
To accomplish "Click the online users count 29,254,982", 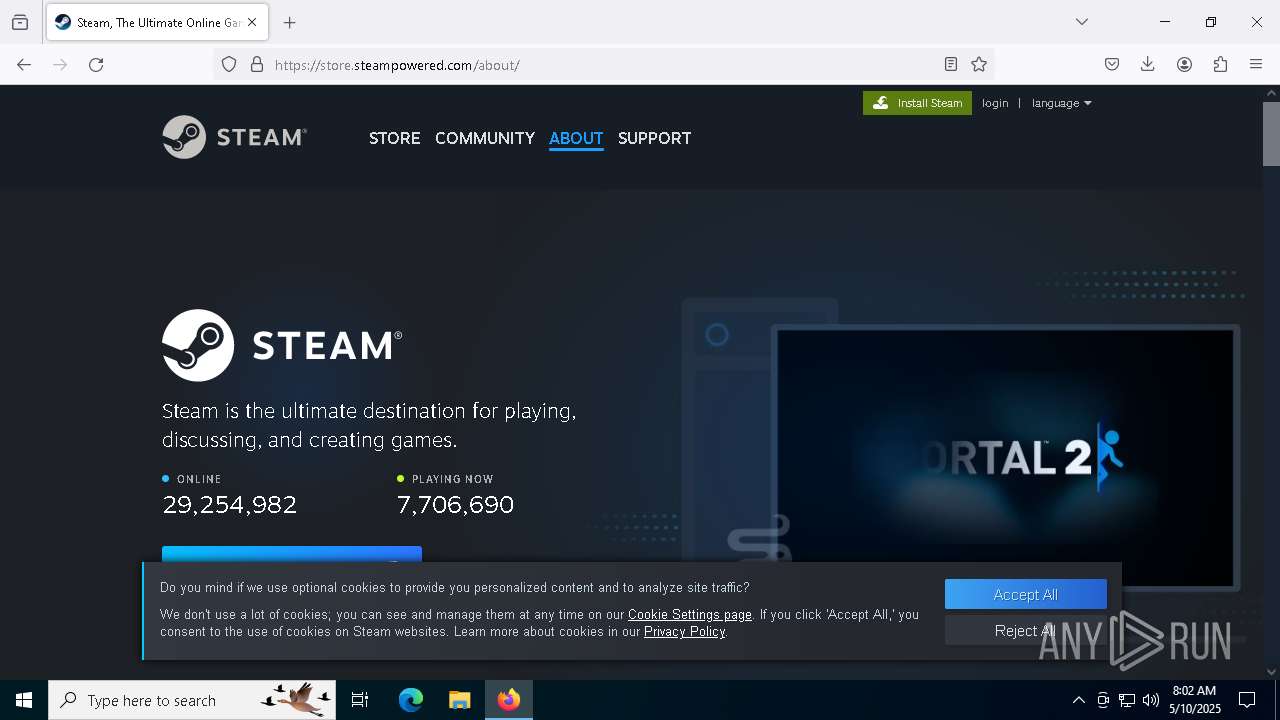I will pos(230,505).
